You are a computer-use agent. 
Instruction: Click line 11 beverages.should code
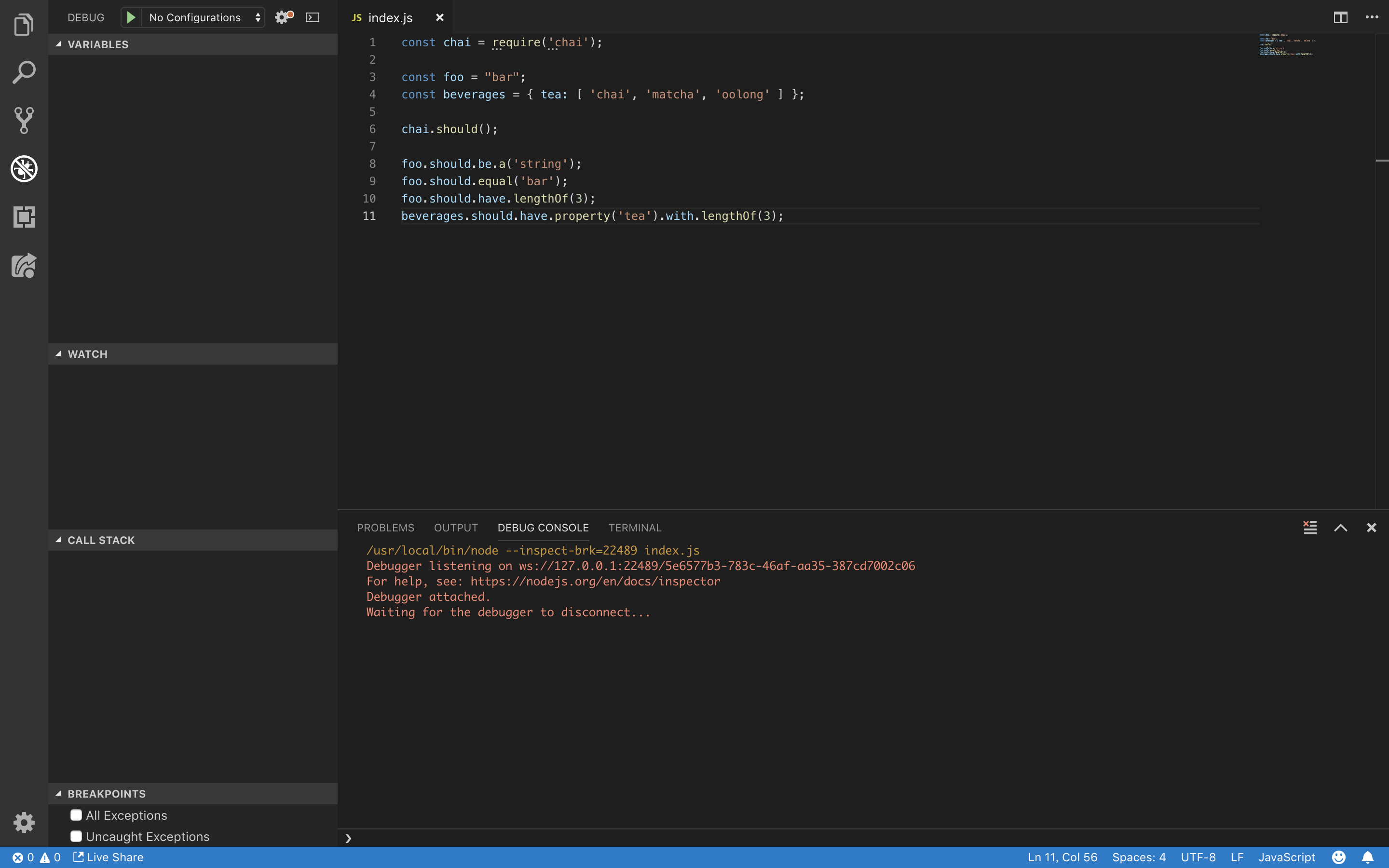coord(592,216)
